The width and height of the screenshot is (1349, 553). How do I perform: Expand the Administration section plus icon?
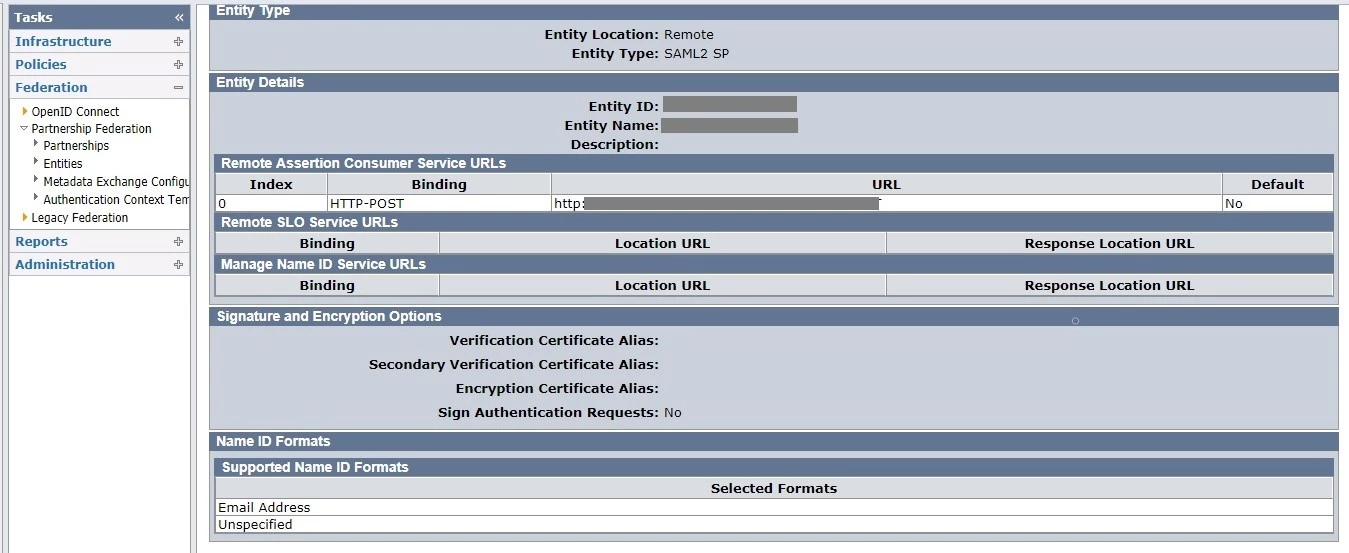178,265
